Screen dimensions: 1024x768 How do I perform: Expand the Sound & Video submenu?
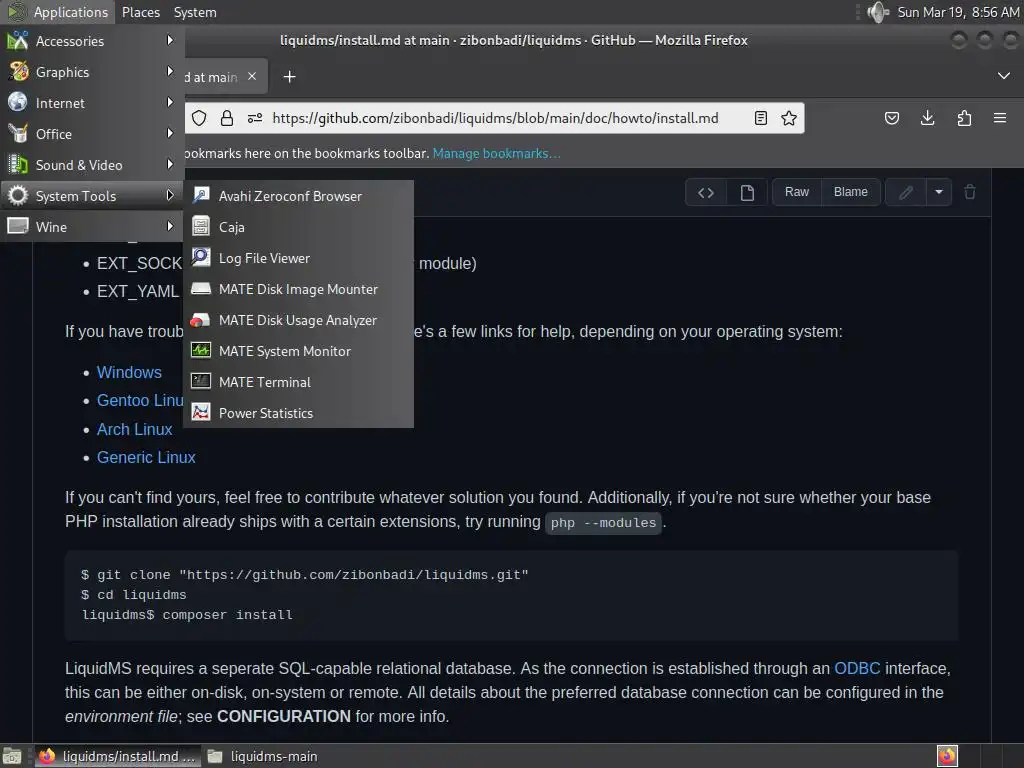pos(92,165)
